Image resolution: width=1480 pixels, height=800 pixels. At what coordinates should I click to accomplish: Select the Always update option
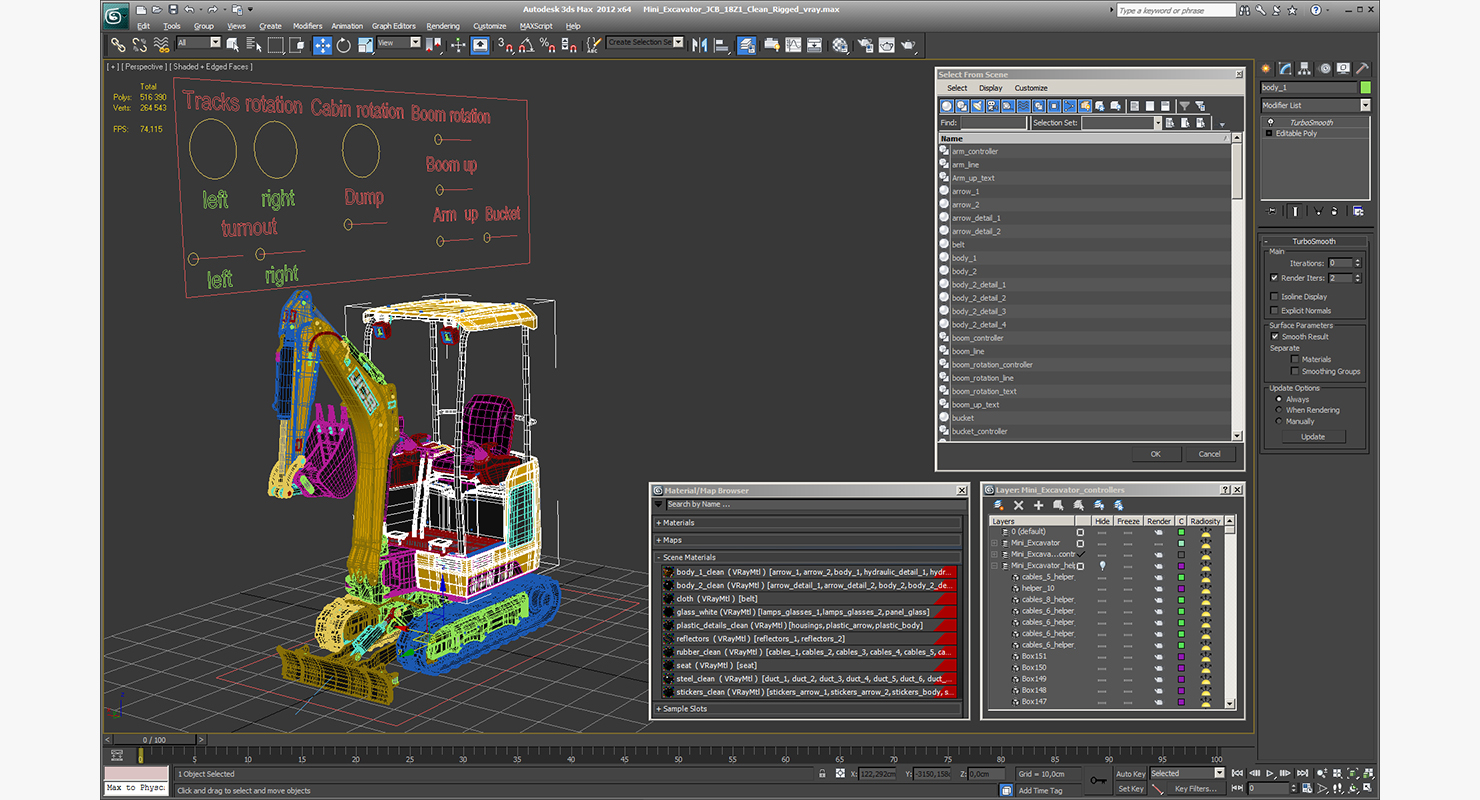1279,399
